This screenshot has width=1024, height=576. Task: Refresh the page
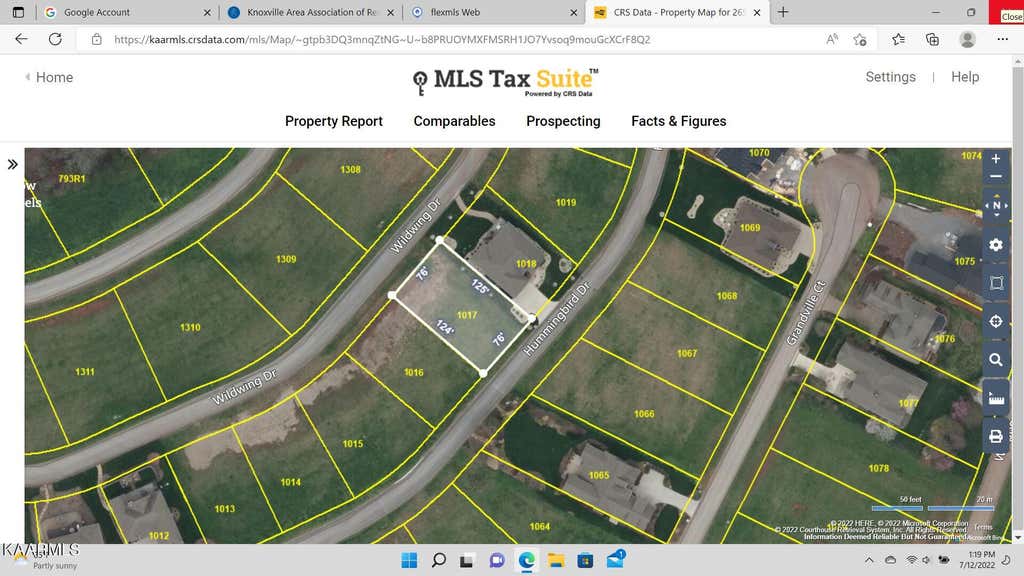pos(56,39)
